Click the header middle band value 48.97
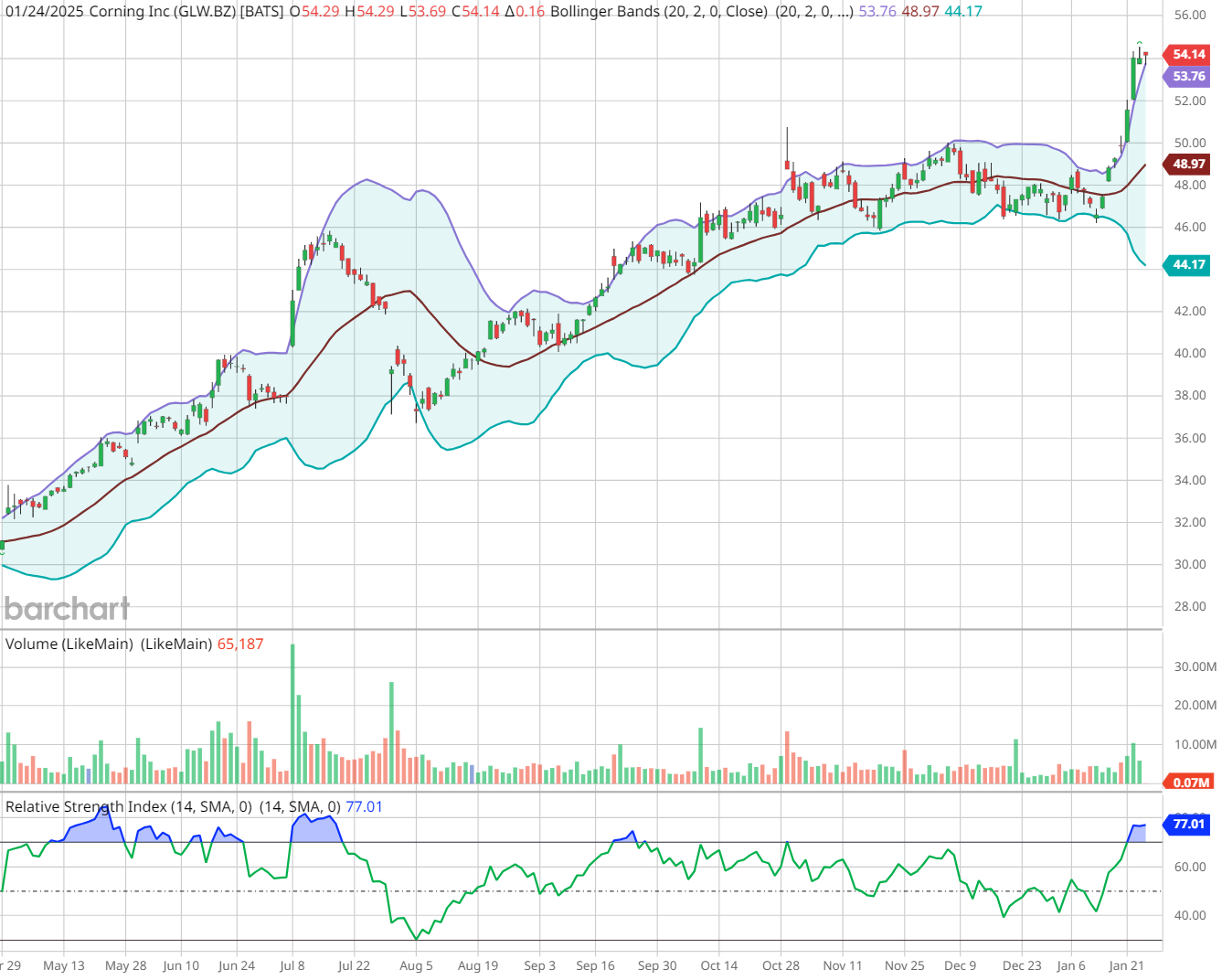The image size is (1222, 980). pos(920,12)
